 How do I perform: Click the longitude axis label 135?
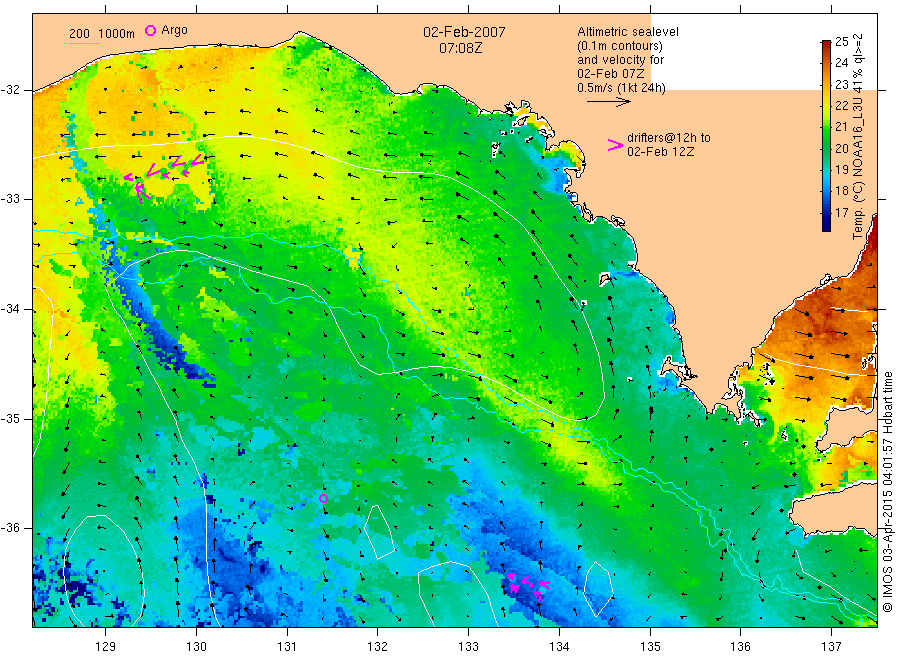650,647
